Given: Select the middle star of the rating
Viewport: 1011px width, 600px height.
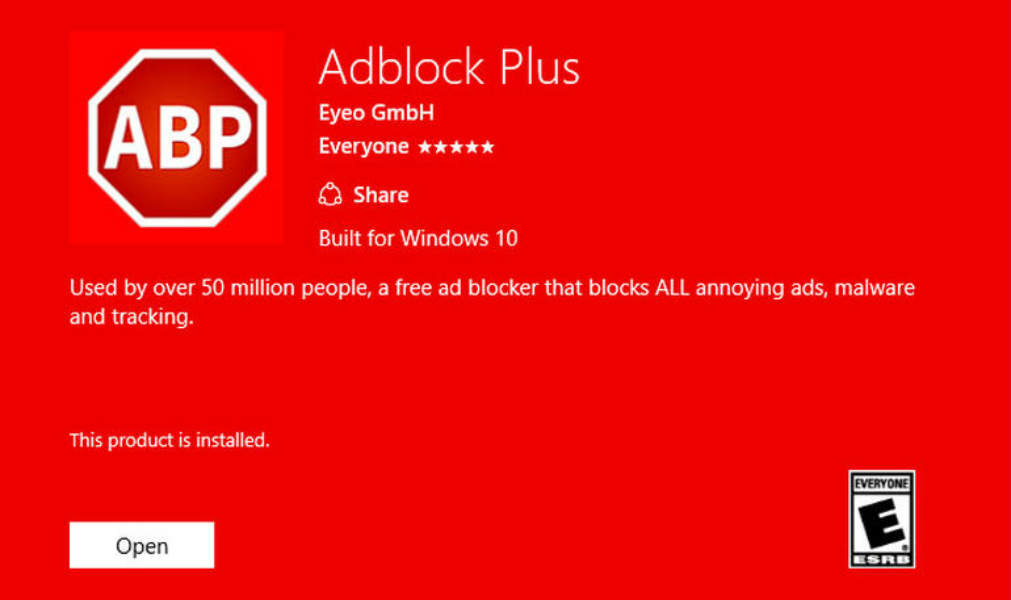Looking at the screenshot, I should [459, 146].
